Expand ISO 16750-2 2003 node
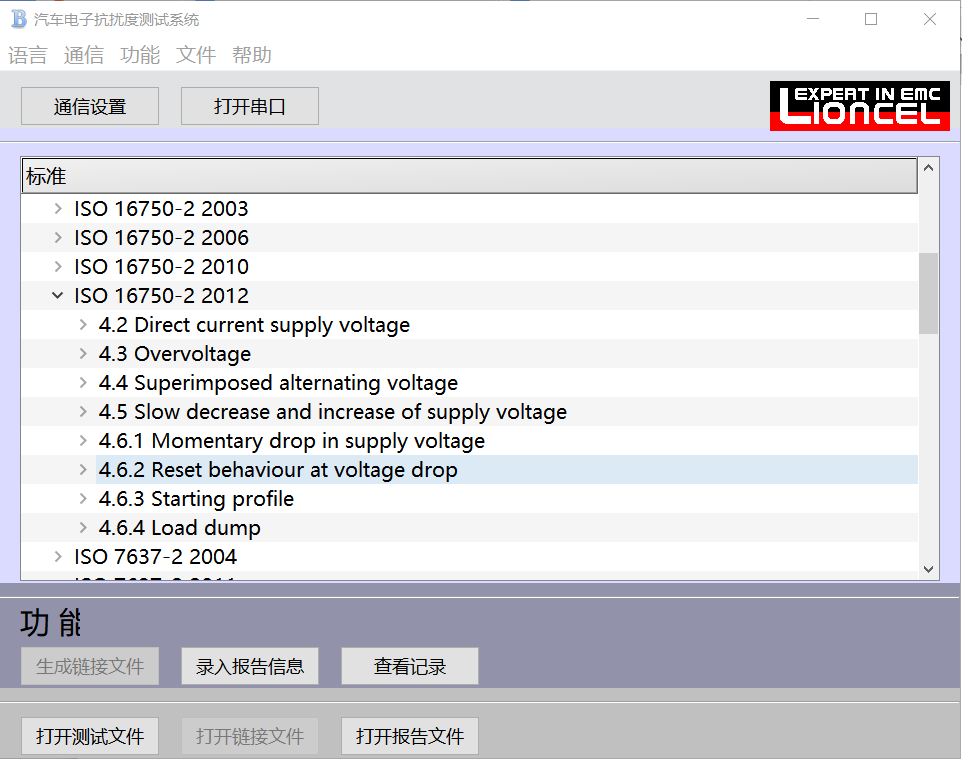The height and width of the screenshot is (759, 962). 58,209
